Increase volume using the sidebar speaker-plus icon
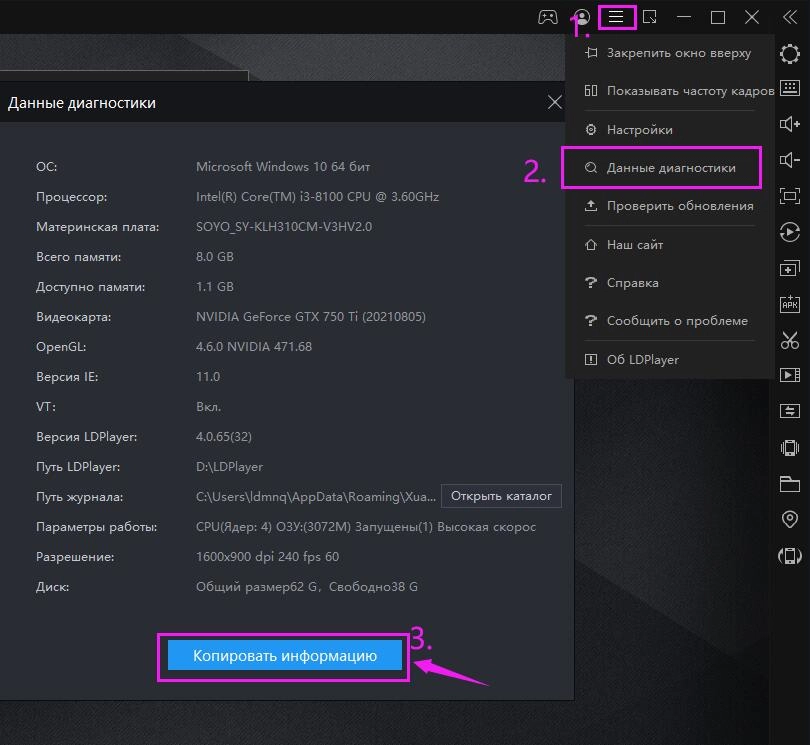Viewport: 810px width, 745px height. (790, 124)
